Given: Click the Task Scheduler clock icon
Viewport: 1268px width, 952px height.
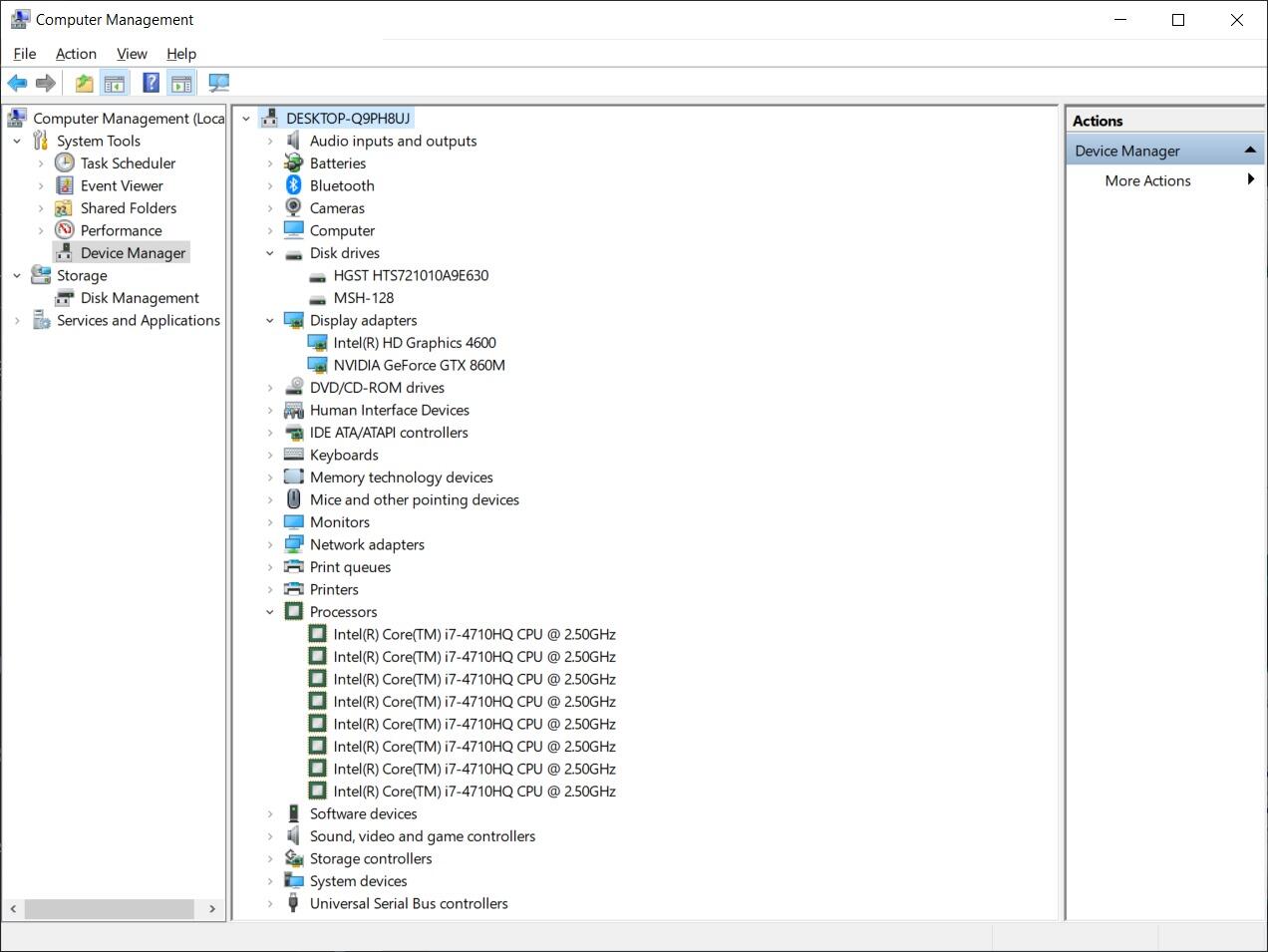Looking at the screenshot, I should (x=65, y=162).
